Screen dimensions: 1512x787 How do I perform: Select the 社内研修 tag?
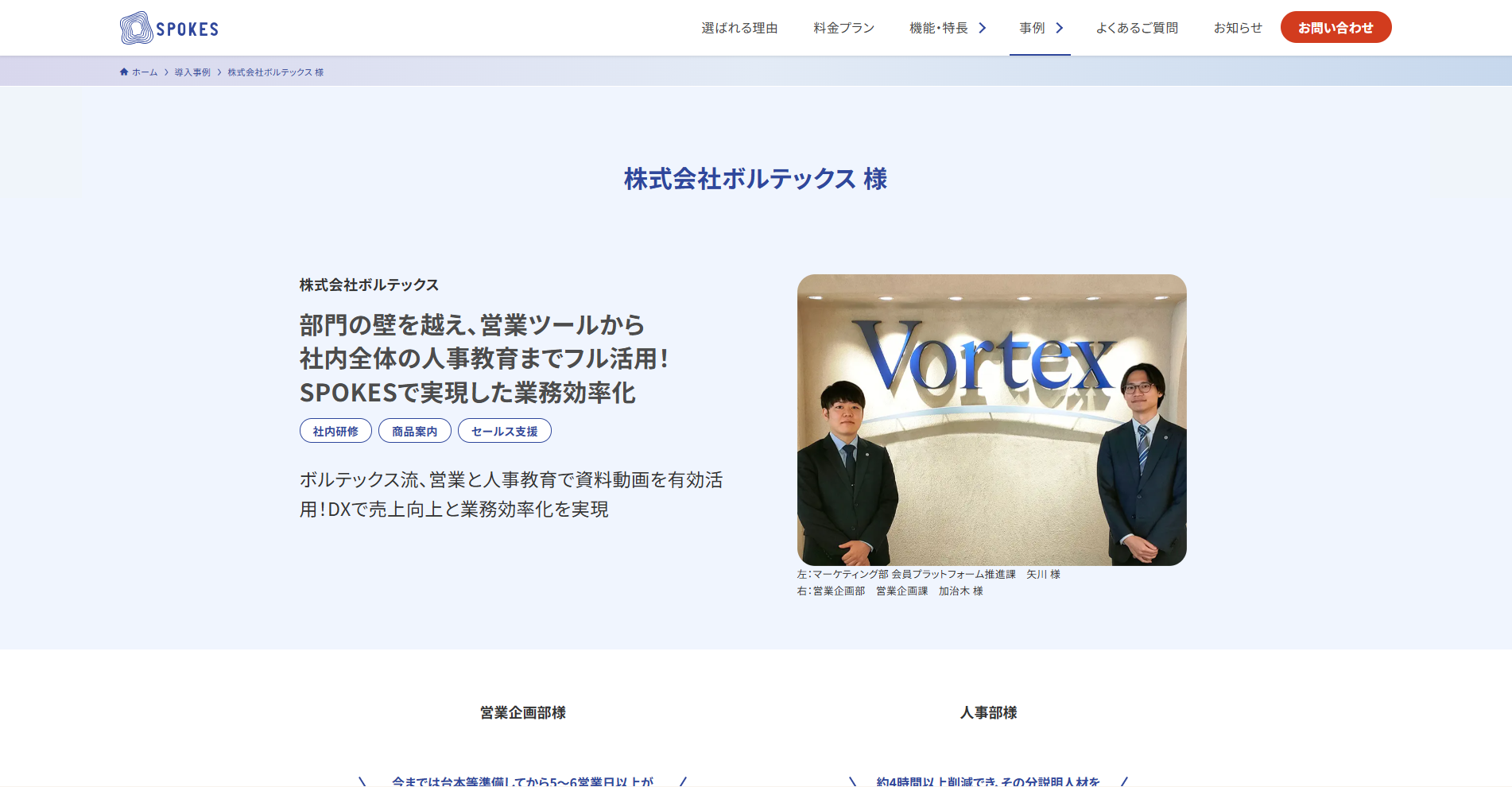[x=335, y=431]
